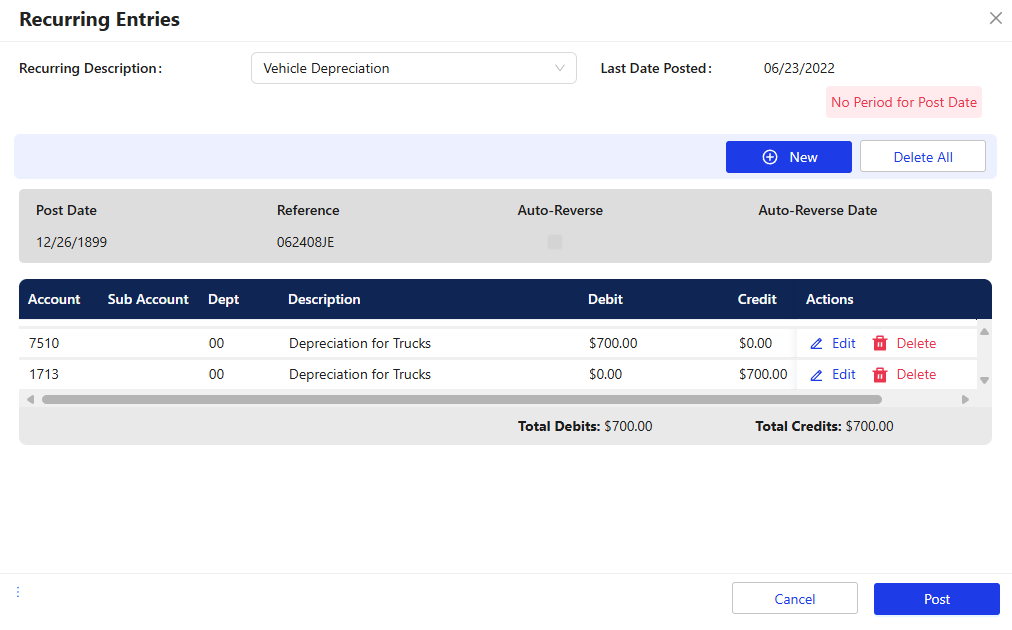Click the pencil icon for account 1713
Image resolution: width=1012 pixels, height=630 pixels.
pyautogui.click(x=816, y=374)
